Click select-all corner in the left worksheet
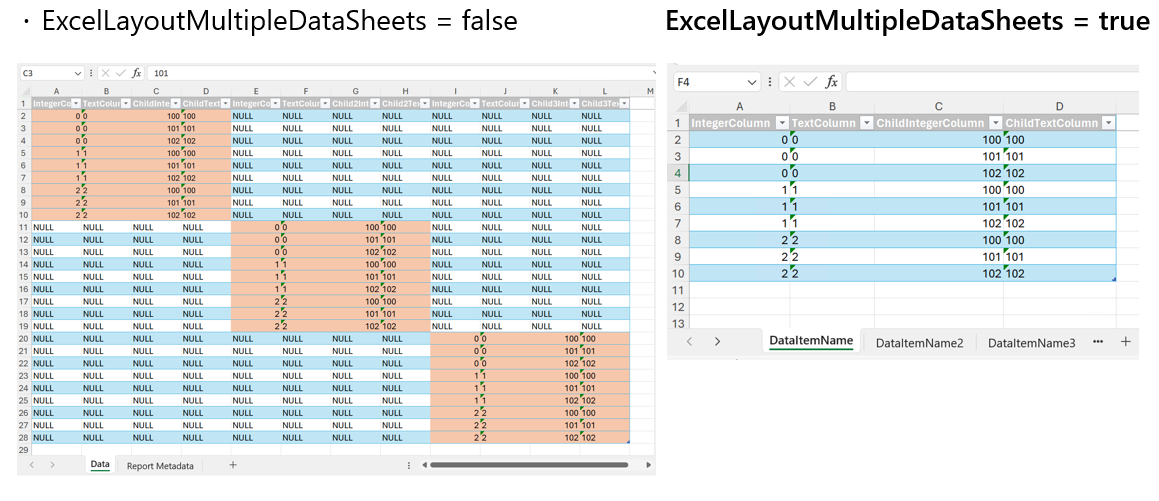 pyautogui.click(x=24, y=91)
